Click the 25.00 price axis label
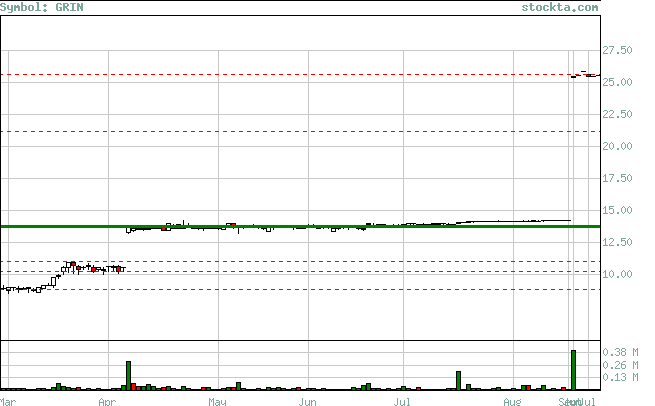The image size is (655, 406). (x=617, y=82)
